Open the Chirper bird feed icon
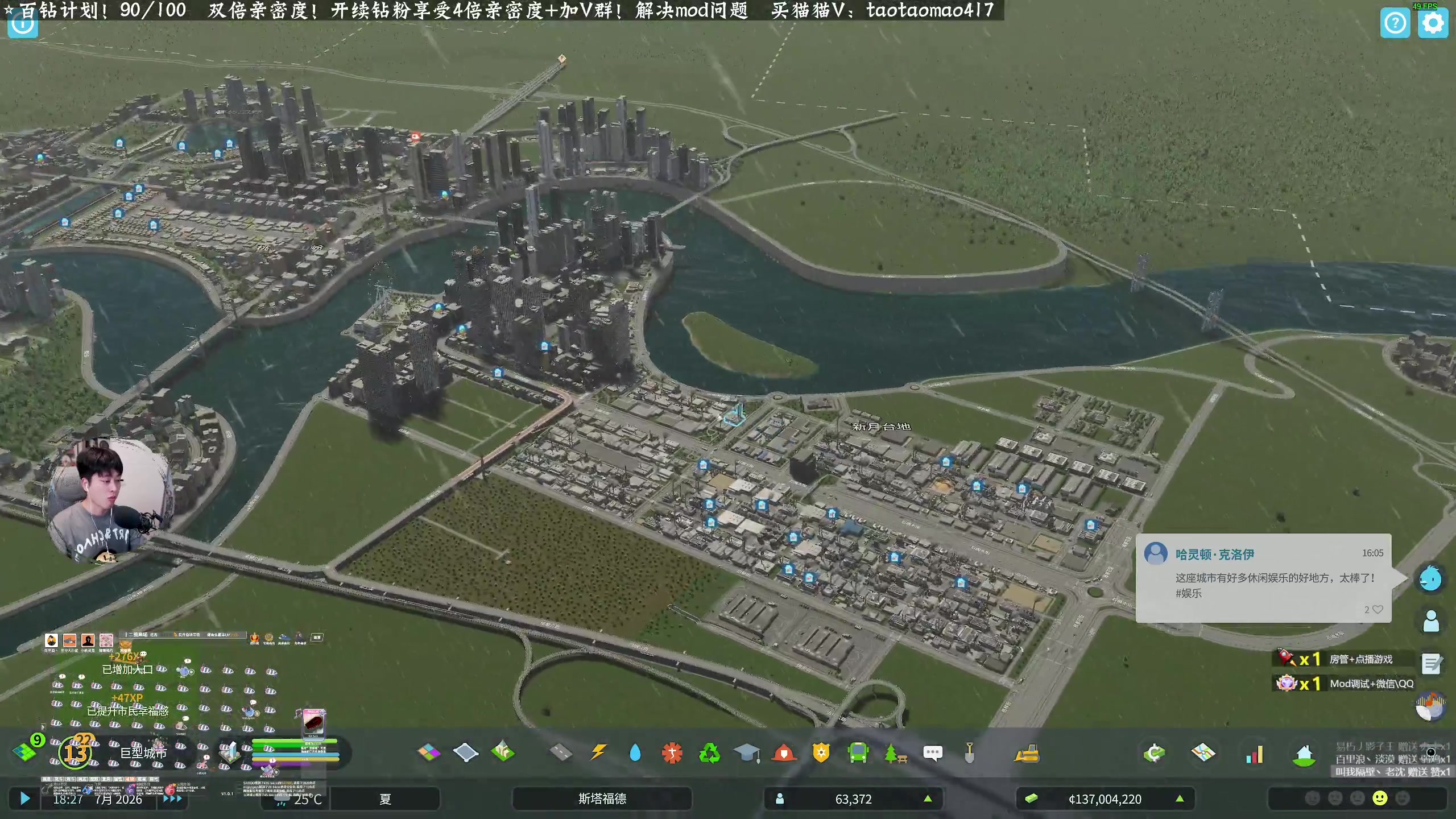 1430,579
